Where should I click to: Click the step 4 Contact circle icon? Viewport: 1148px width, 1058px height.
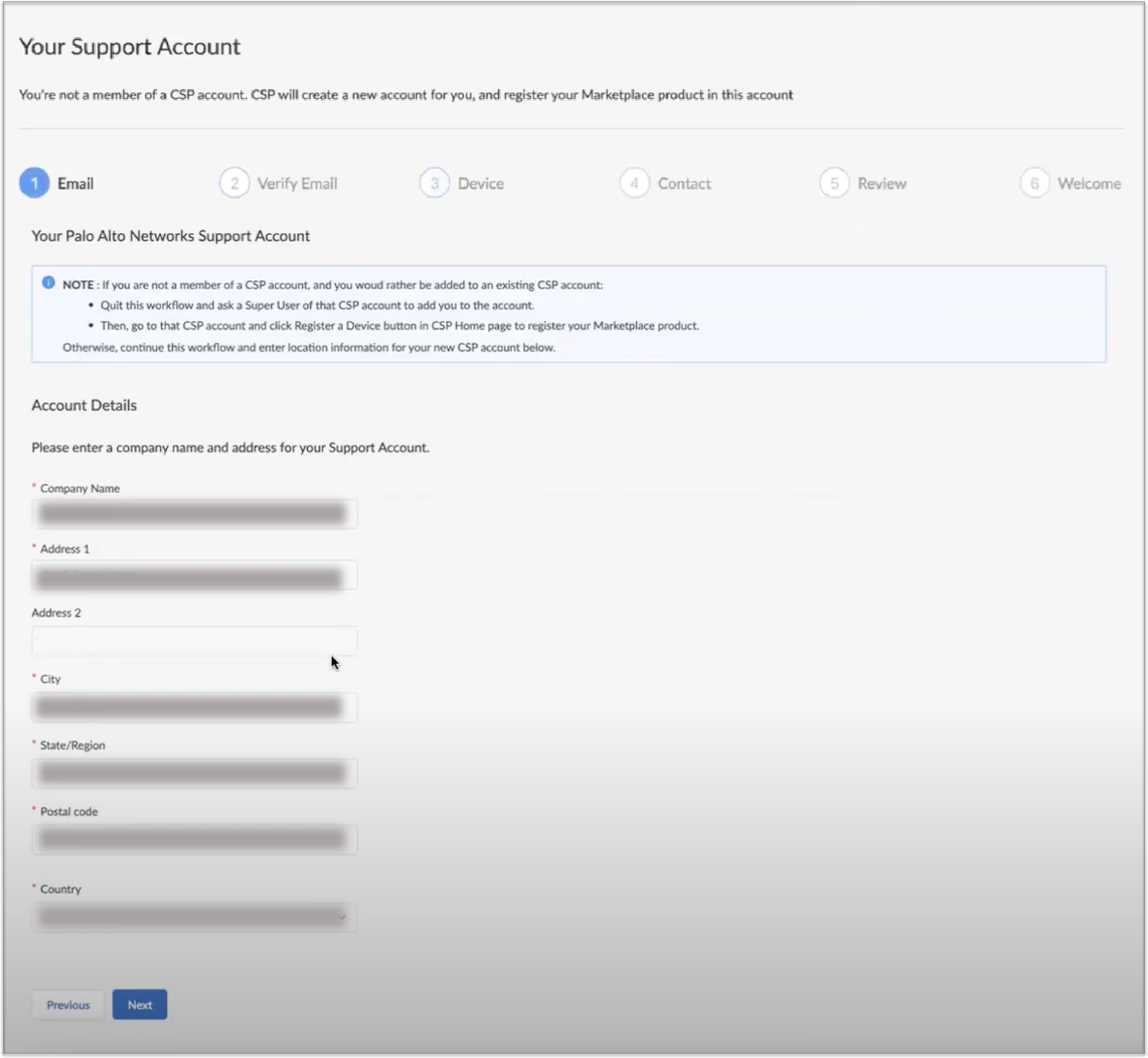[634, 183]
